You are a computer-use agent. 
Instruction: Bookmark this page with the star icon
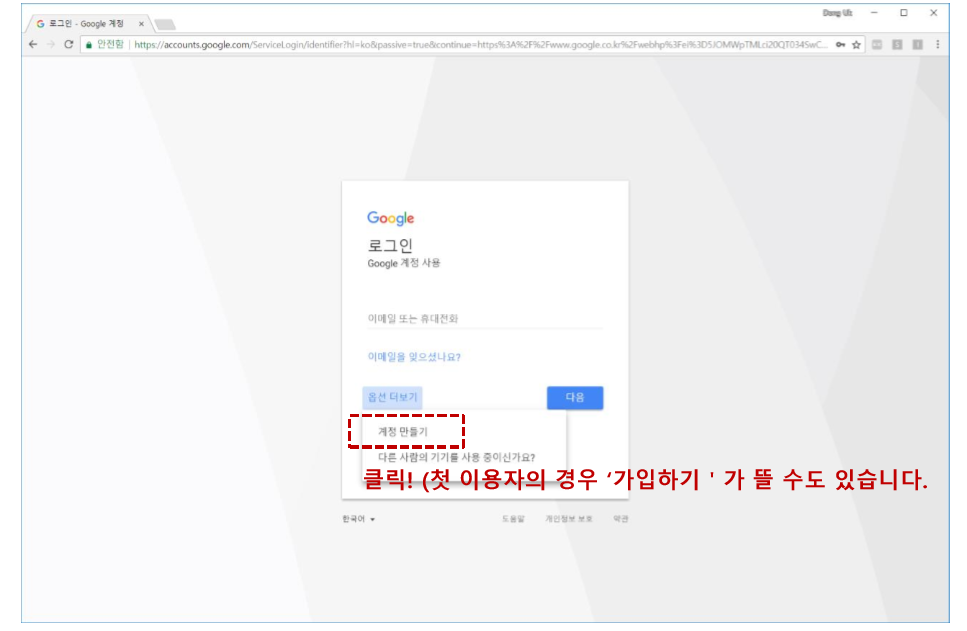857,44
